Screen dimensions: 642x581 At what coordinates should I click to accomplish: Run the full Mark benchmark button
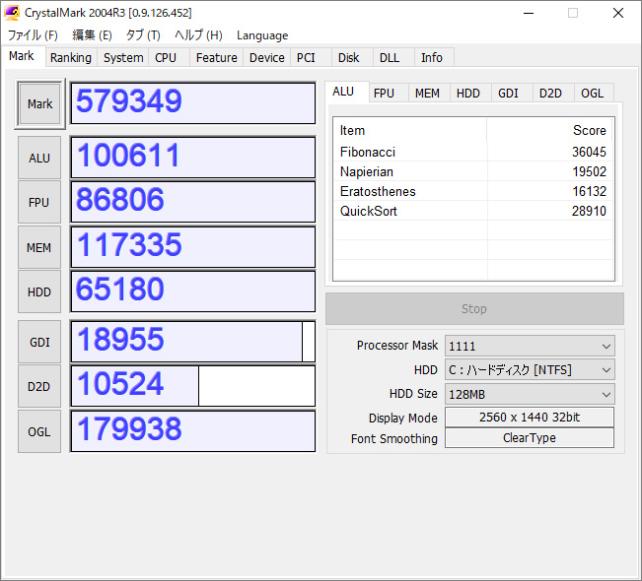click(x=40, y=104)
